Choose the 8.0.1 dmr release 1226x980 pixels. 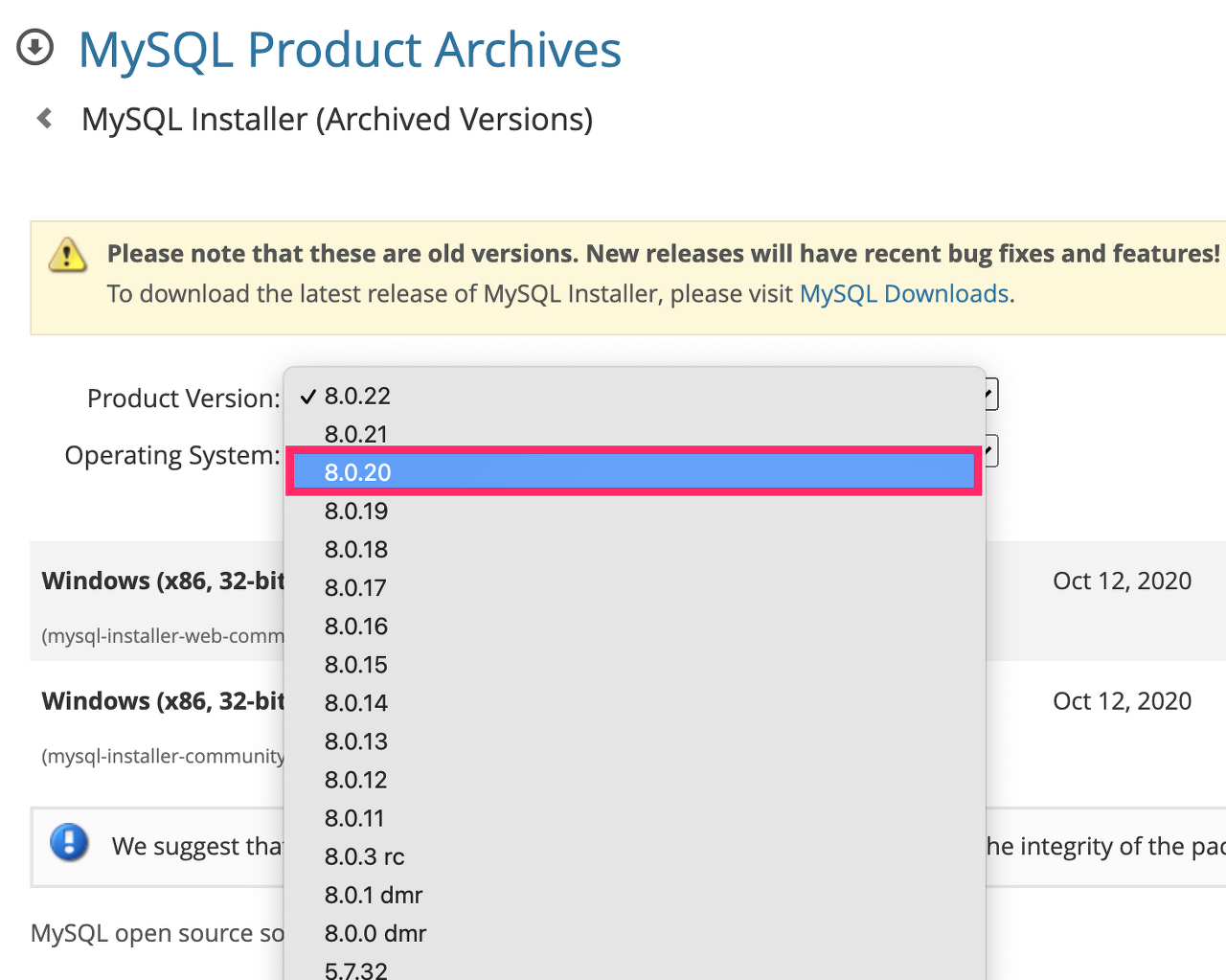pyautogui.click(x=374, y=895)
